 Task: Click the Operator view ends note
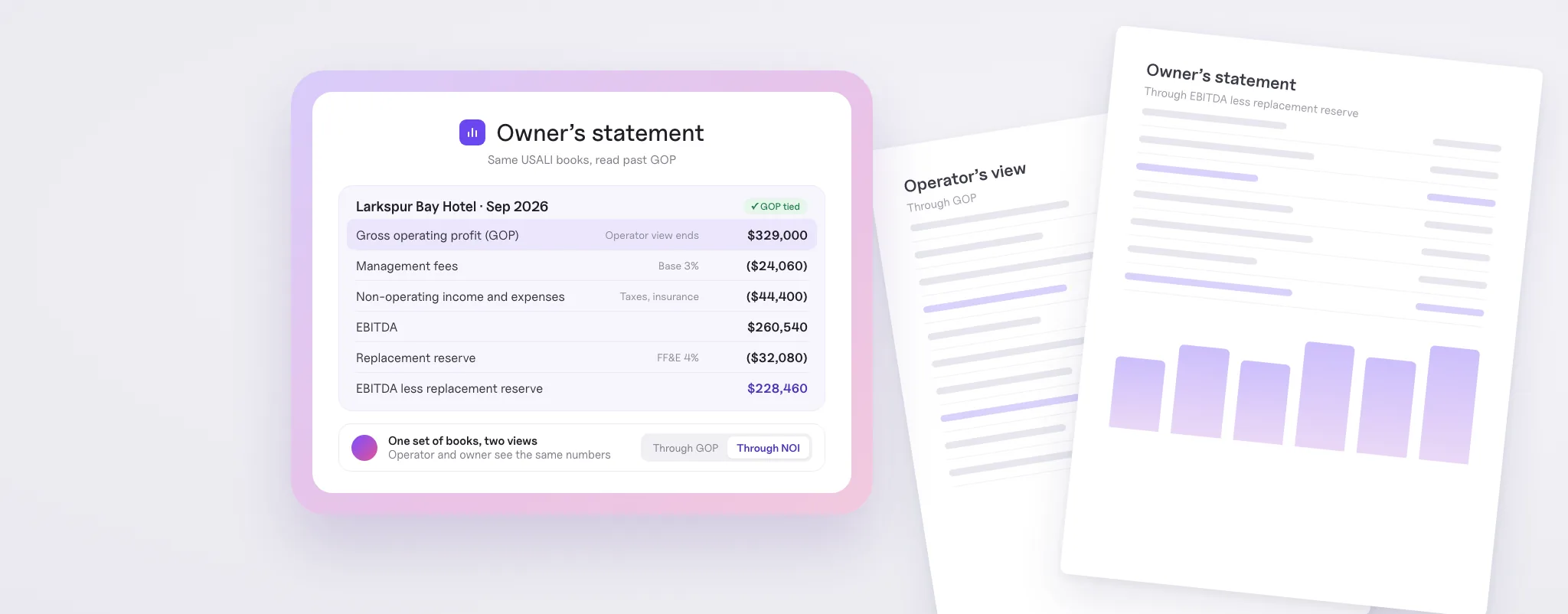[x=652, y=235]
